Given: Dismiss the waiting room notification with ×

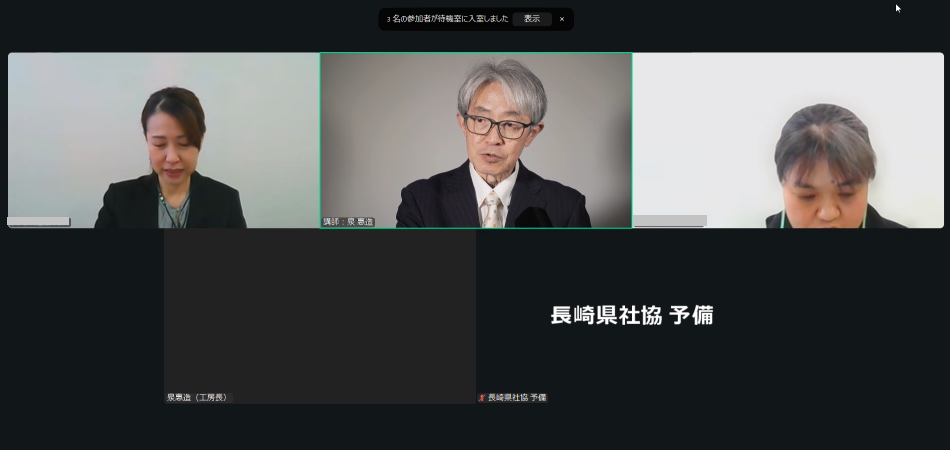Looking at the screenshot, I should click(x=562, y=19).
